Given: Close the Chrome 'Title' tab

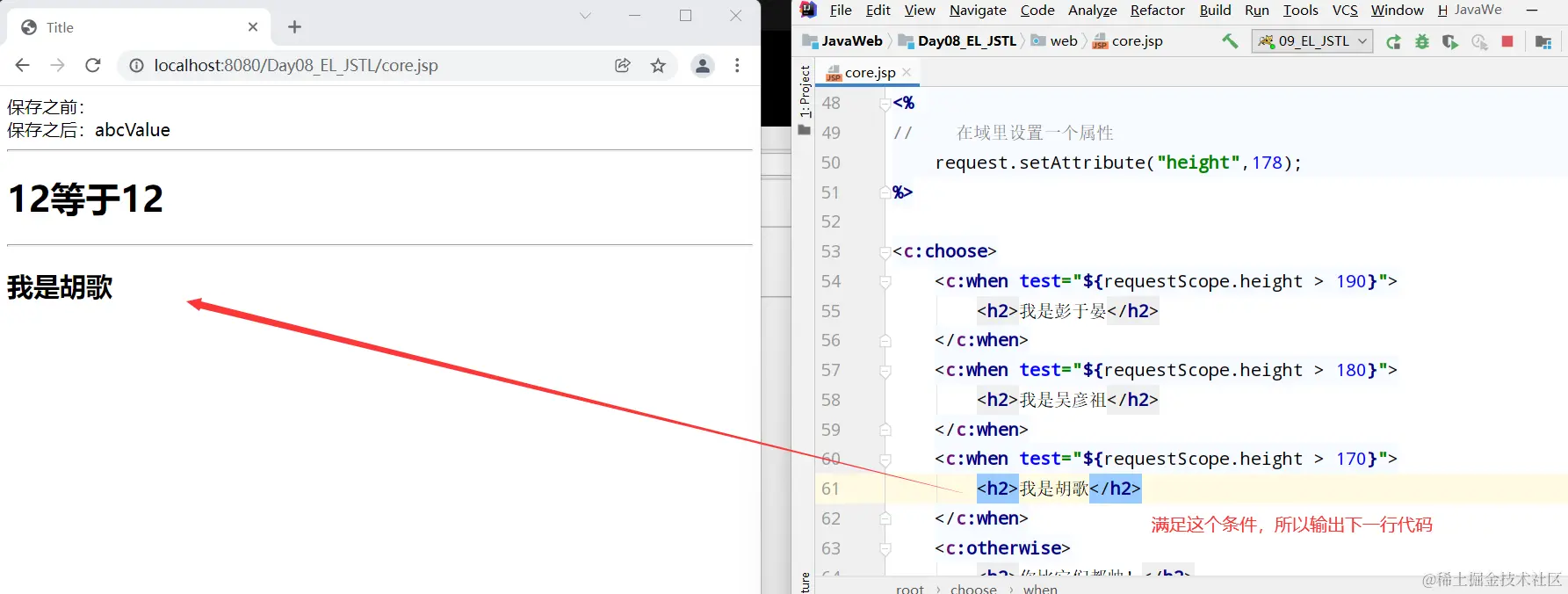Looking at the screenshot, I should pyautogui.click(x=253, y=27).
